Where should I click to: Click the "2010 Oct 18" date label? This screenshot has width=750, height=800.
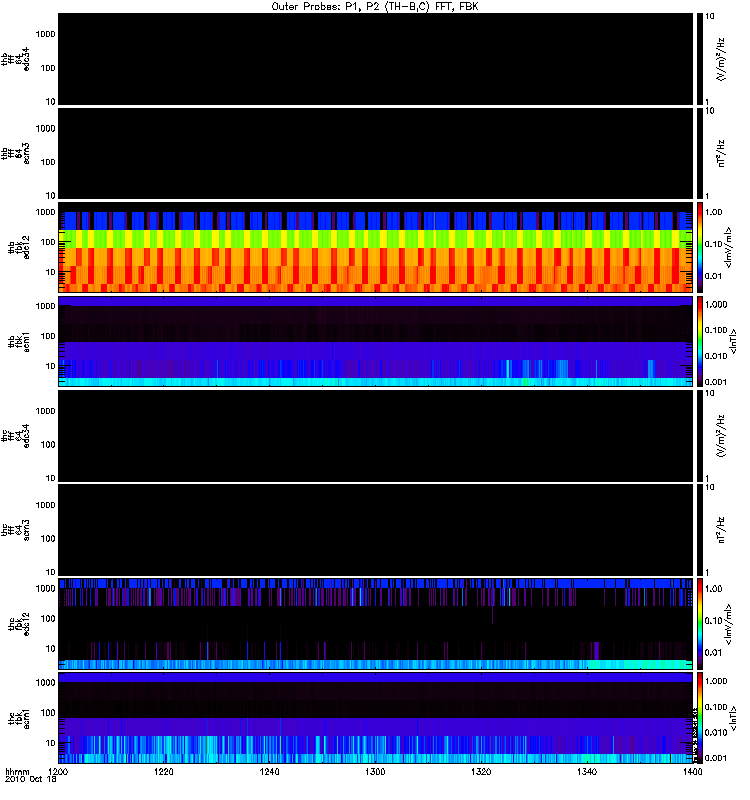click(31, 779)
